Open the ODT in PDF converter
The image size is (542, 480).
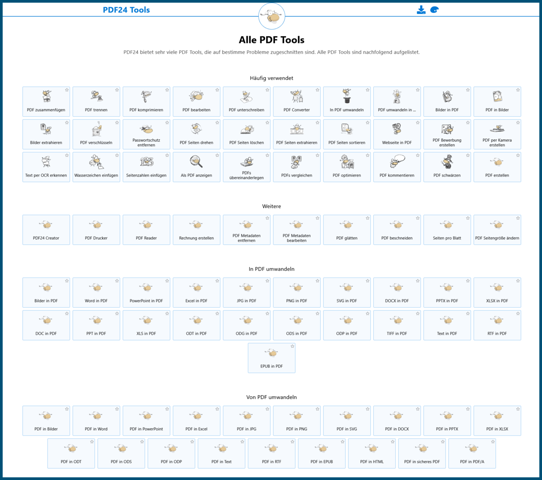[x=196, y=325]
